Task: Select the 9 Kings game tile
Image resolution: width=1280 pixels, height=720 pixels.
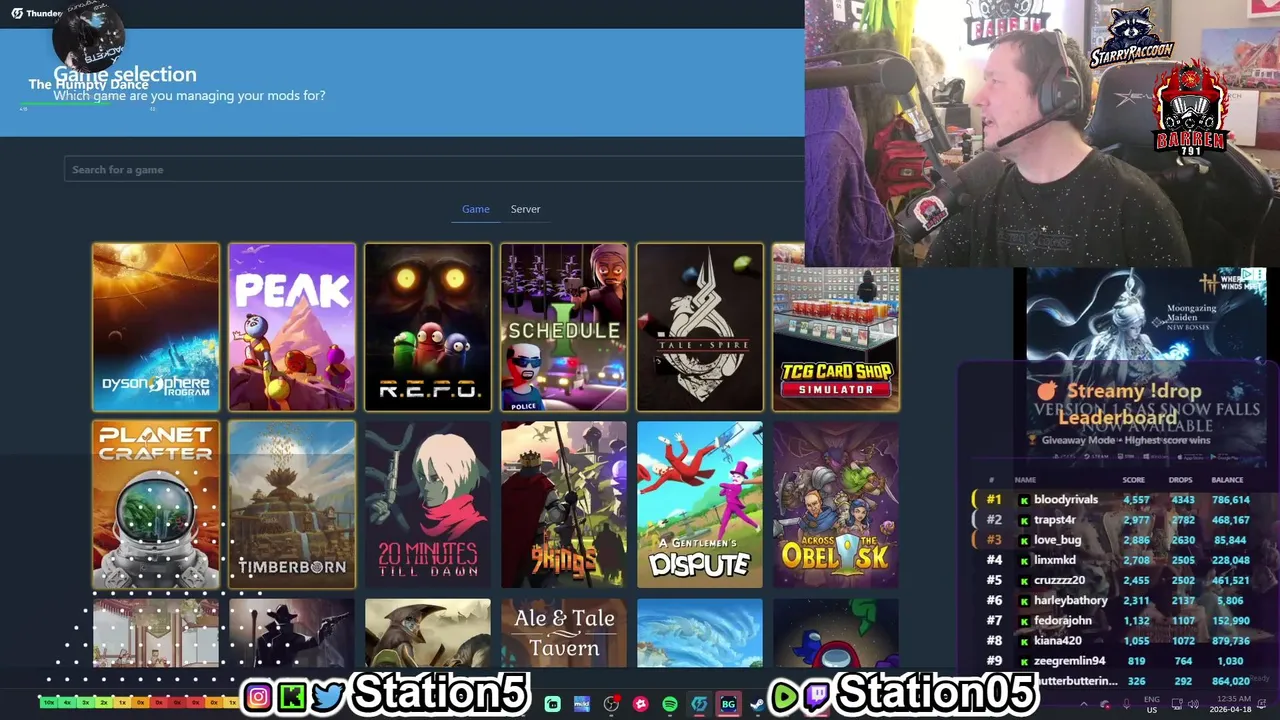Action: [564, 504]
